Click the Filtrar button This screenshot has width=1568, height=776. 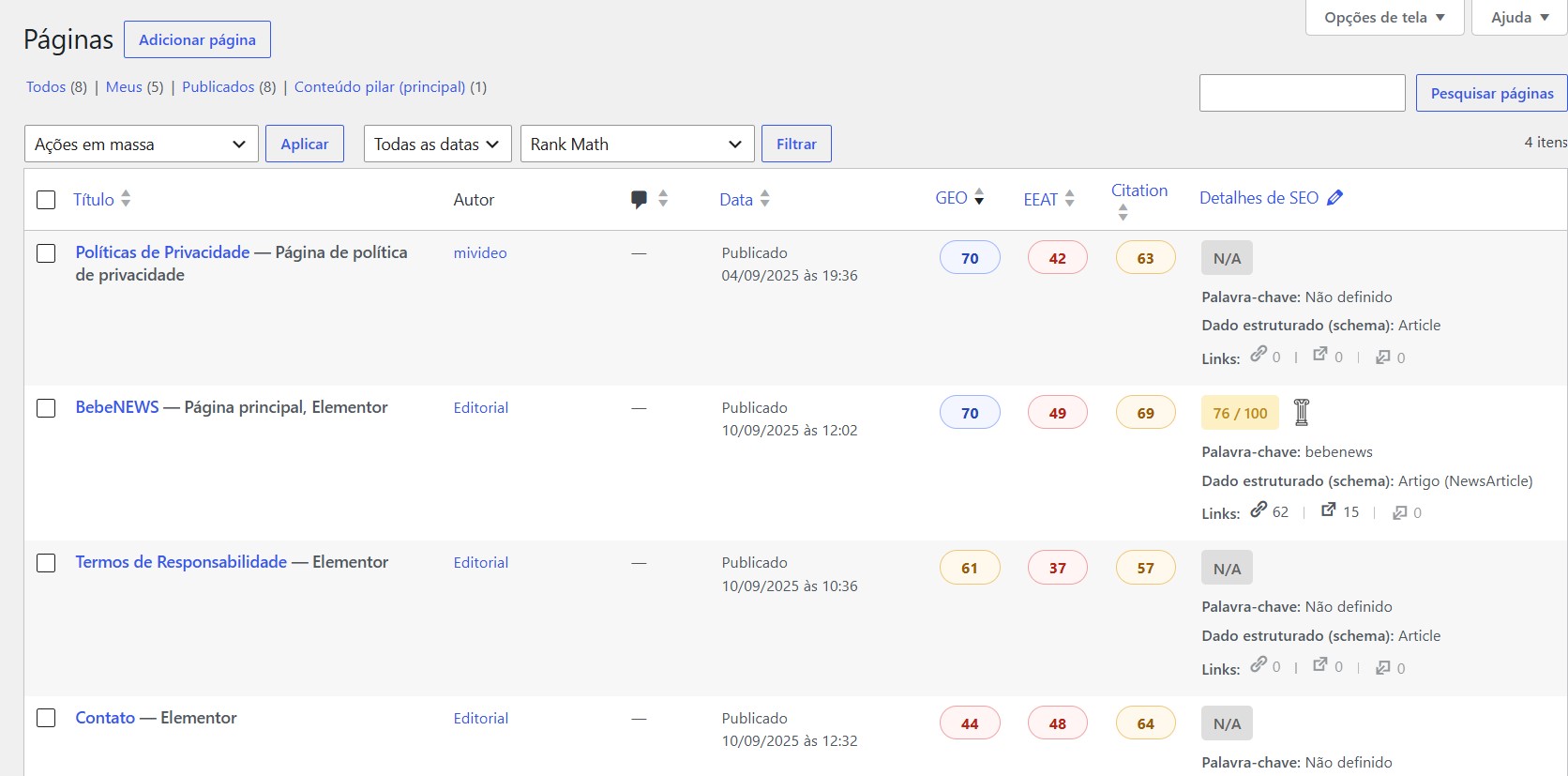point(796,144)
